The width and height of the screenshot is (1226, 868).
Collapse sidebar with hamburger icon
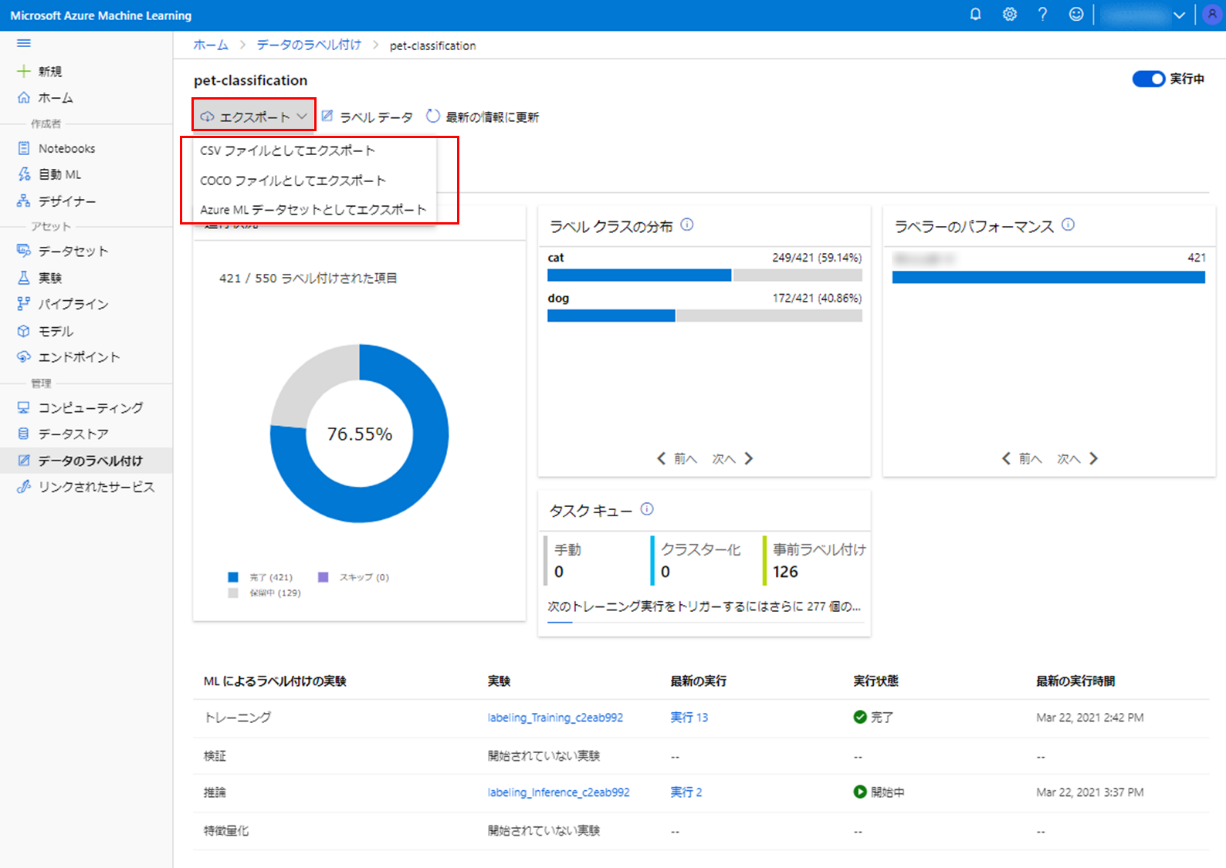(x=24, y=44)
